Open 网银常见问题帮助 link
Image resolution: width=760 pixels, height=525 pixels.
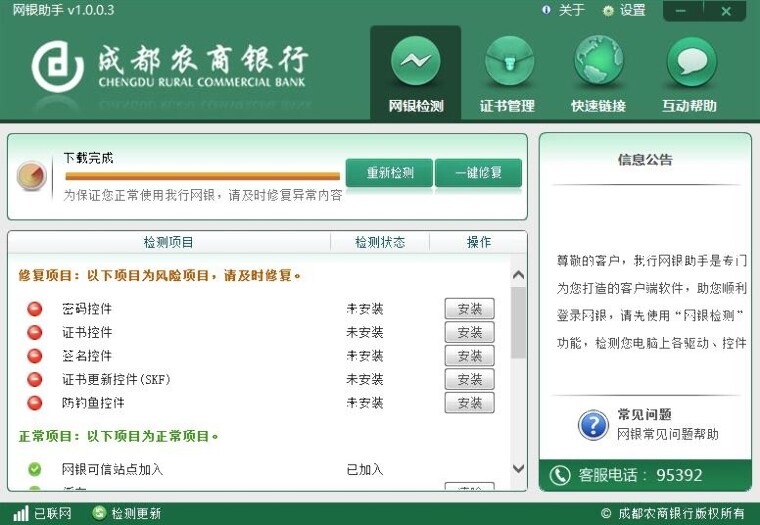coord(667,434)
